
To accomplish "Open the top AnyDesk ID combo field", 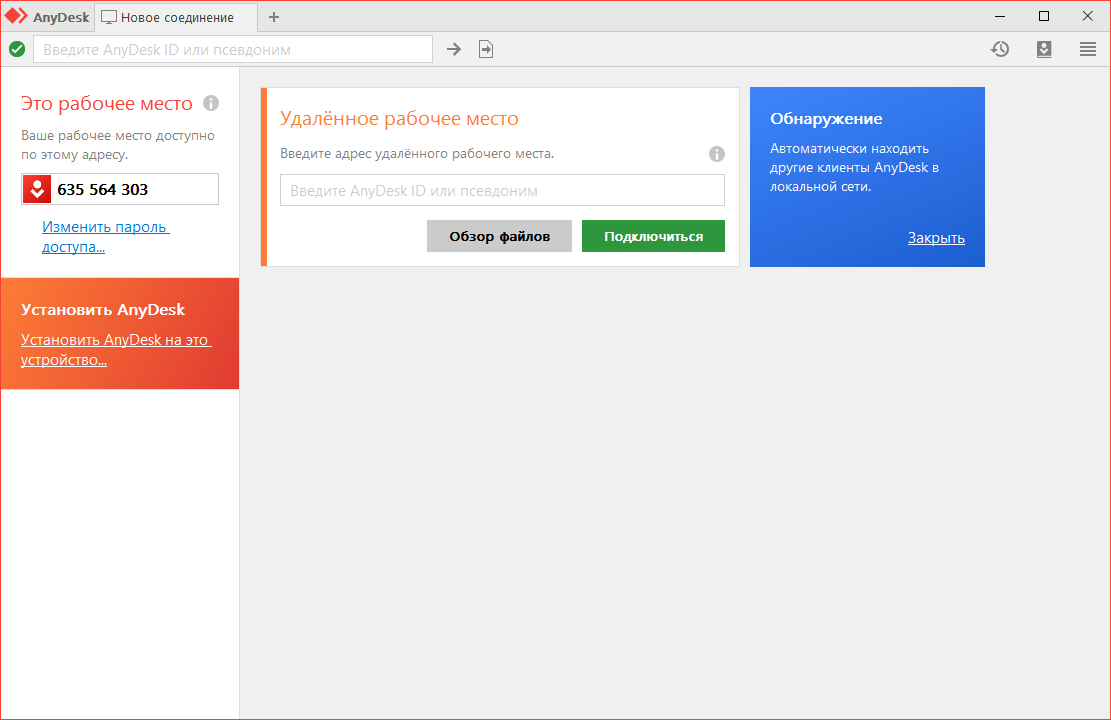I will point(232,48).
